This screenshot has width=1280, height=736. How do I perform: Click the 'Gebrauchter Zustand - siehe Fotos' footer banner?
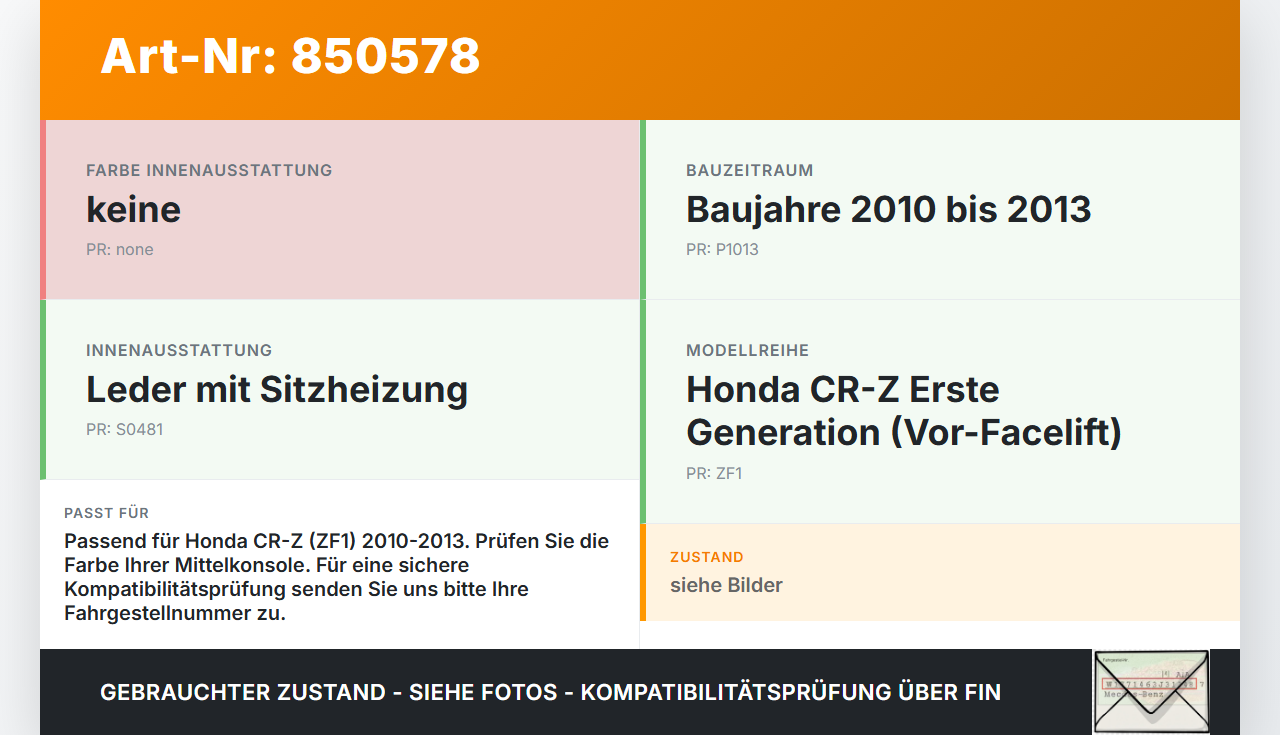tap(550, 692)
